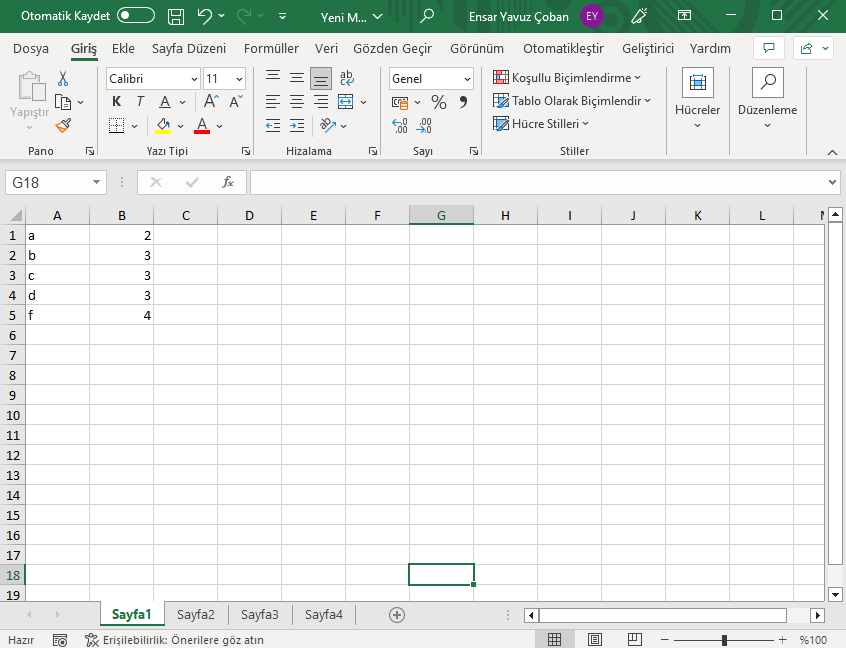The width and height of the screenshot is (846, 648).
Task: Click the formula bar input field
Action: point(538,182)
